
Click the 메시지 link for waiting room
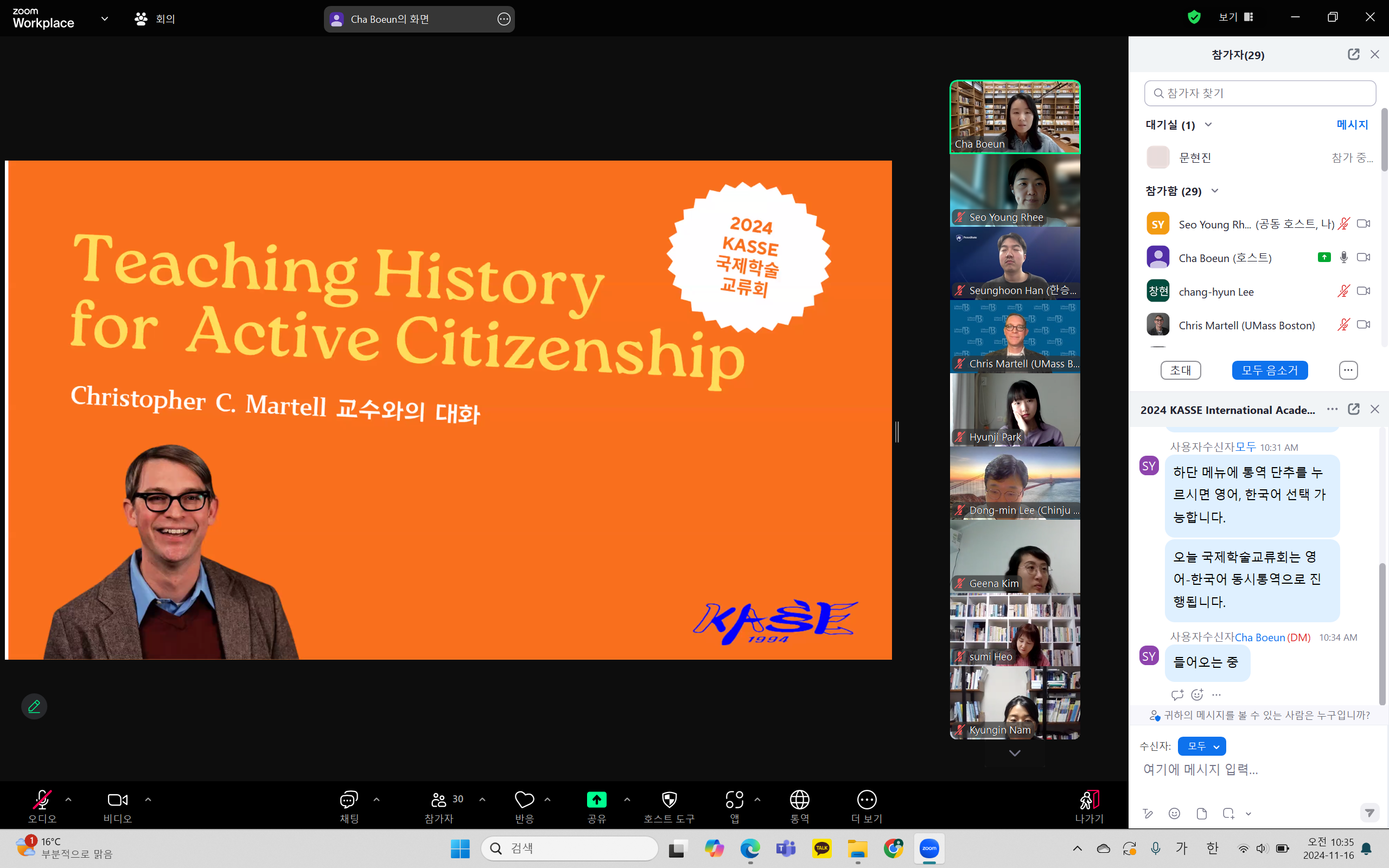(x=1352, y=125)
